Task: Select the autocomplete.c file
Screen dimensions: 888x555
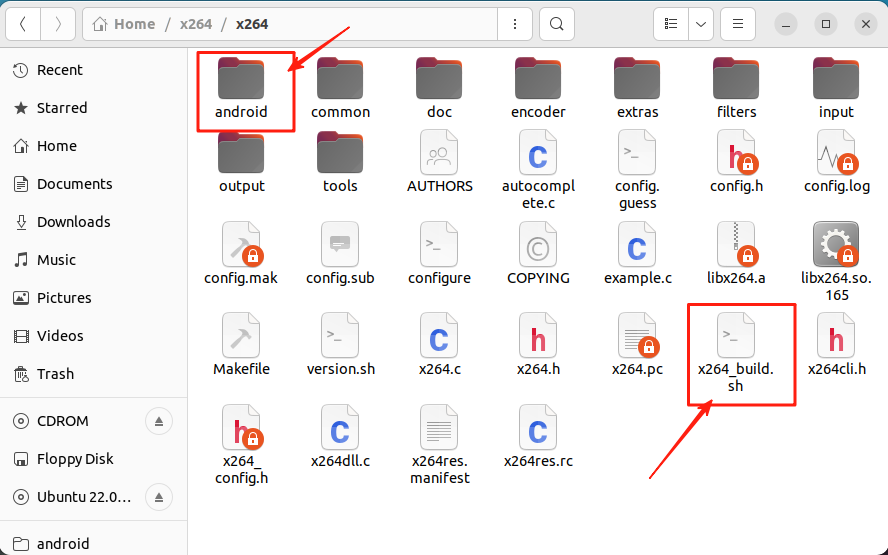Action: 538,170
